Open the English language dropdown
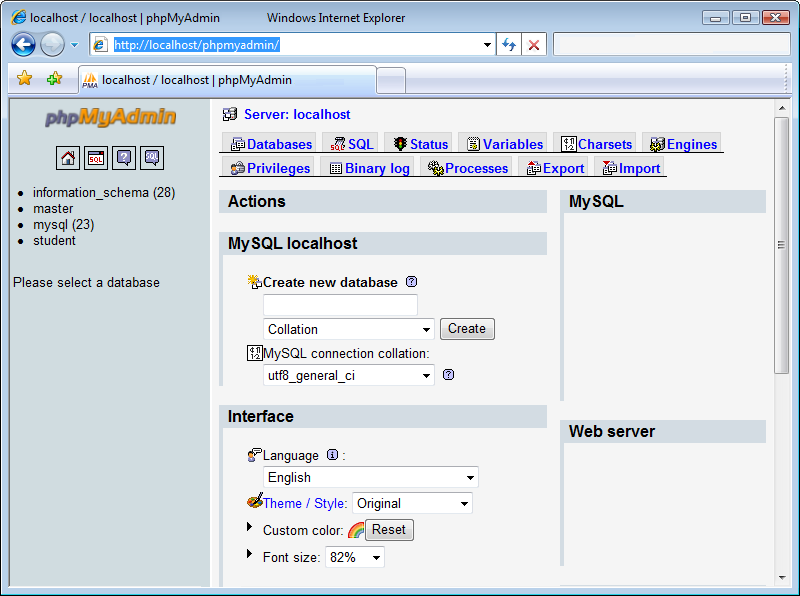Image resolution: width=800 pixels, height=596 pixels. point(370,477)
